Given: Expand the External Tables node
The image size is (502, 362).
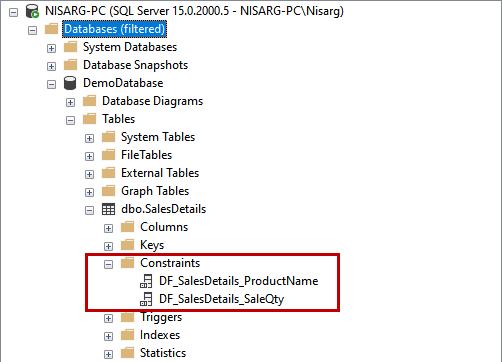Looking at the screenshot, I should click(x=89, y=175).
